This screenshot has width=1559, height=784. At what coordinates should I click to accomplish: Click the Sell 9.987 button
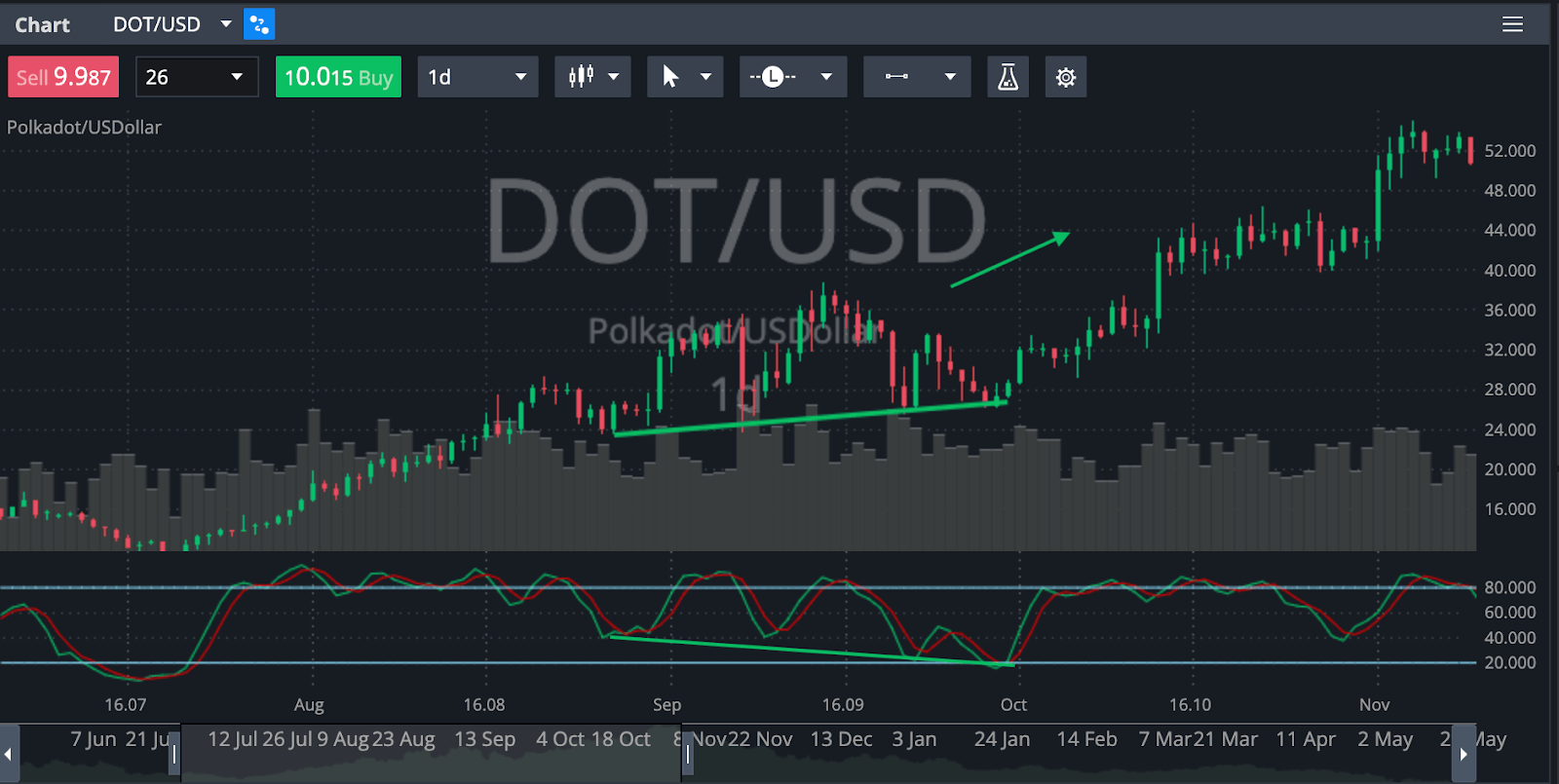63,77
